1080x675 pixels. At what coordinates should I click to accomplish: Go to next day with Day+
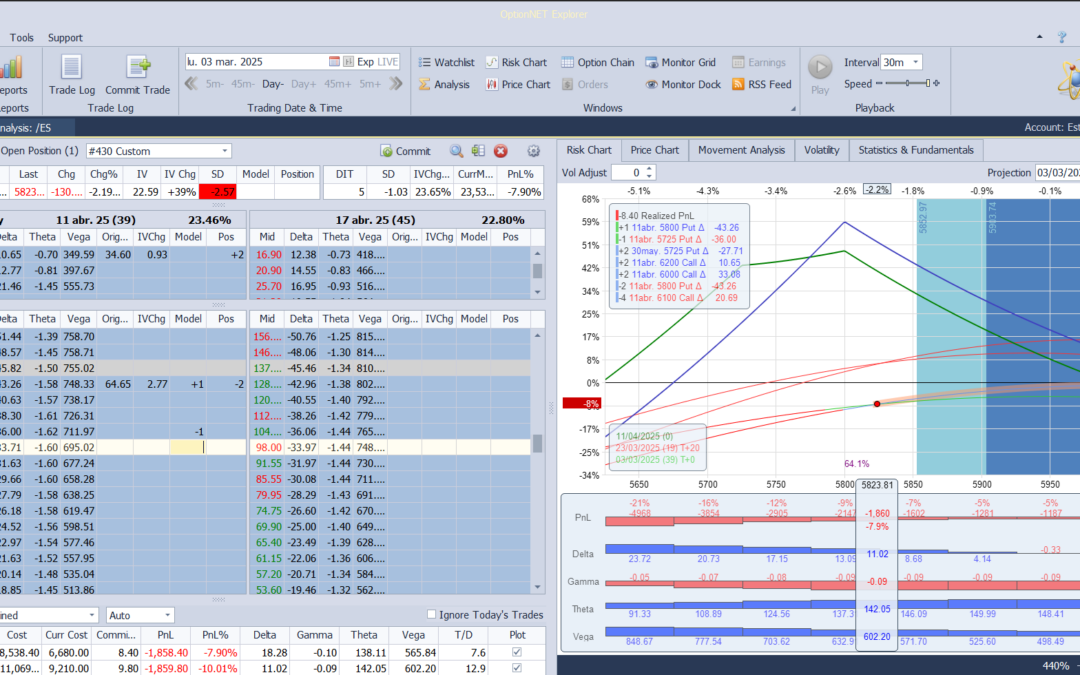pos(303,84)
